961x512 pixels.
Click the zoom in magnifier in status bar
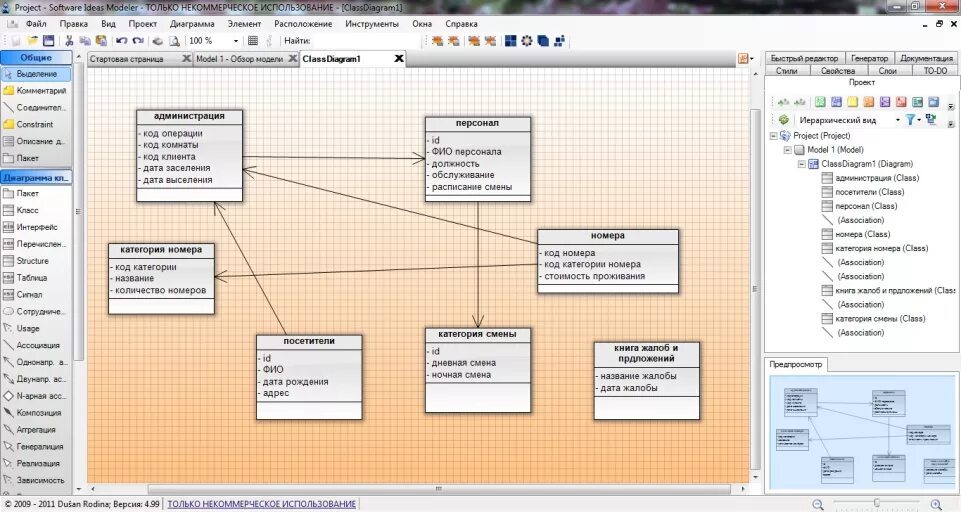(936, 504)
